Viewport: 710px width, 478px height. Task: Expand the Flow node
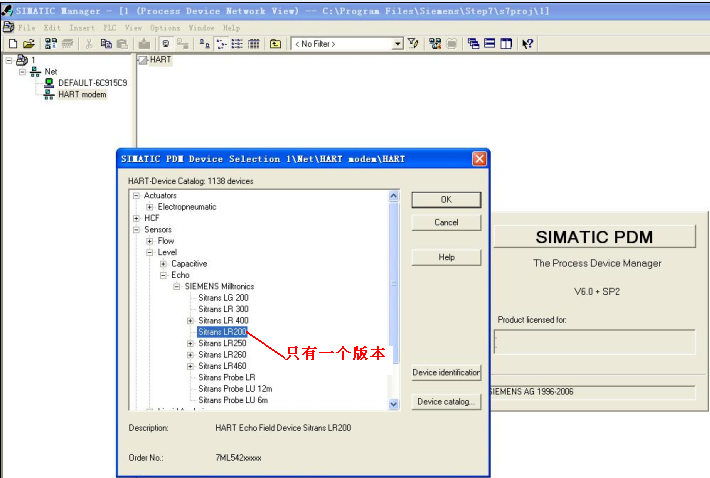click(150, 241)
